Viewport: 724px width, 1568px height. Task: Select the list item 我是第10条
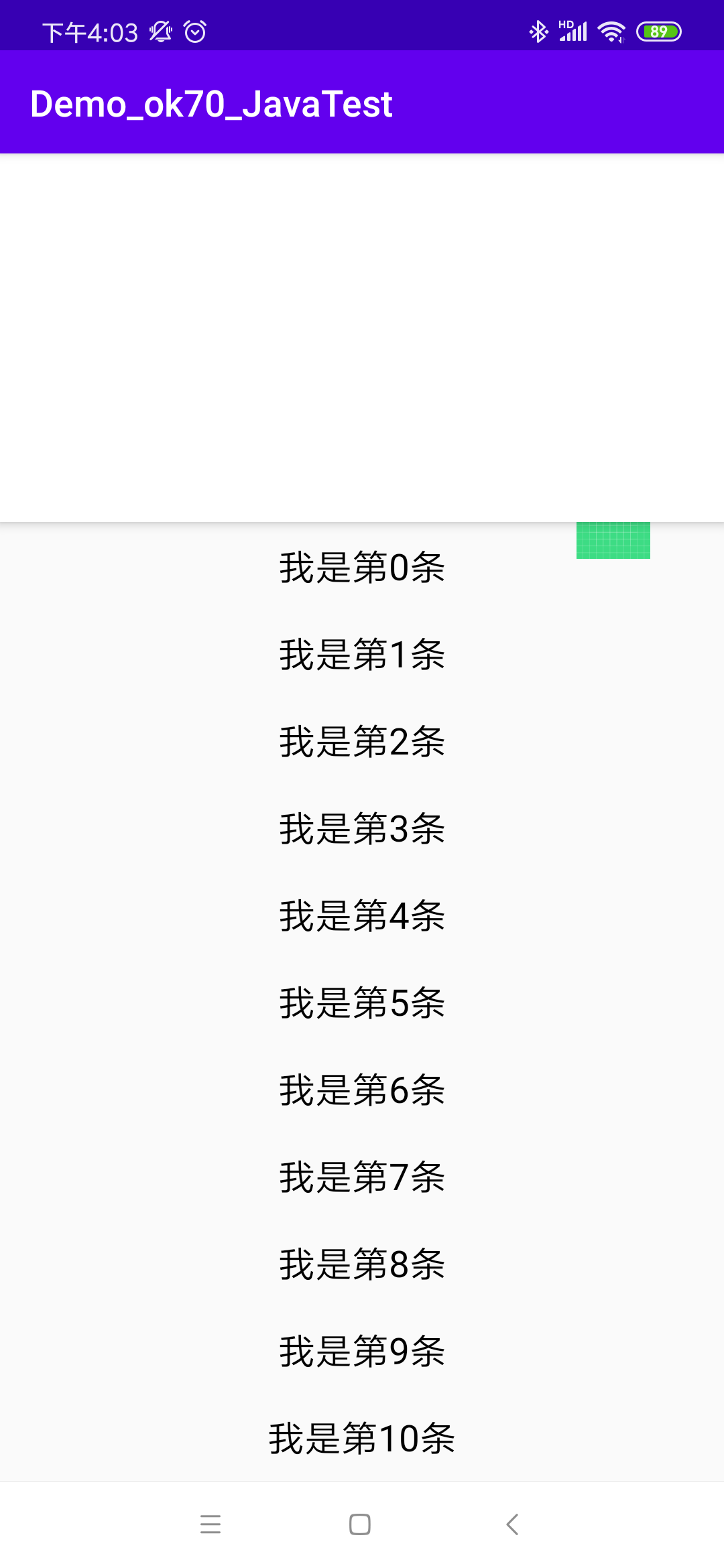[362, 1439]
